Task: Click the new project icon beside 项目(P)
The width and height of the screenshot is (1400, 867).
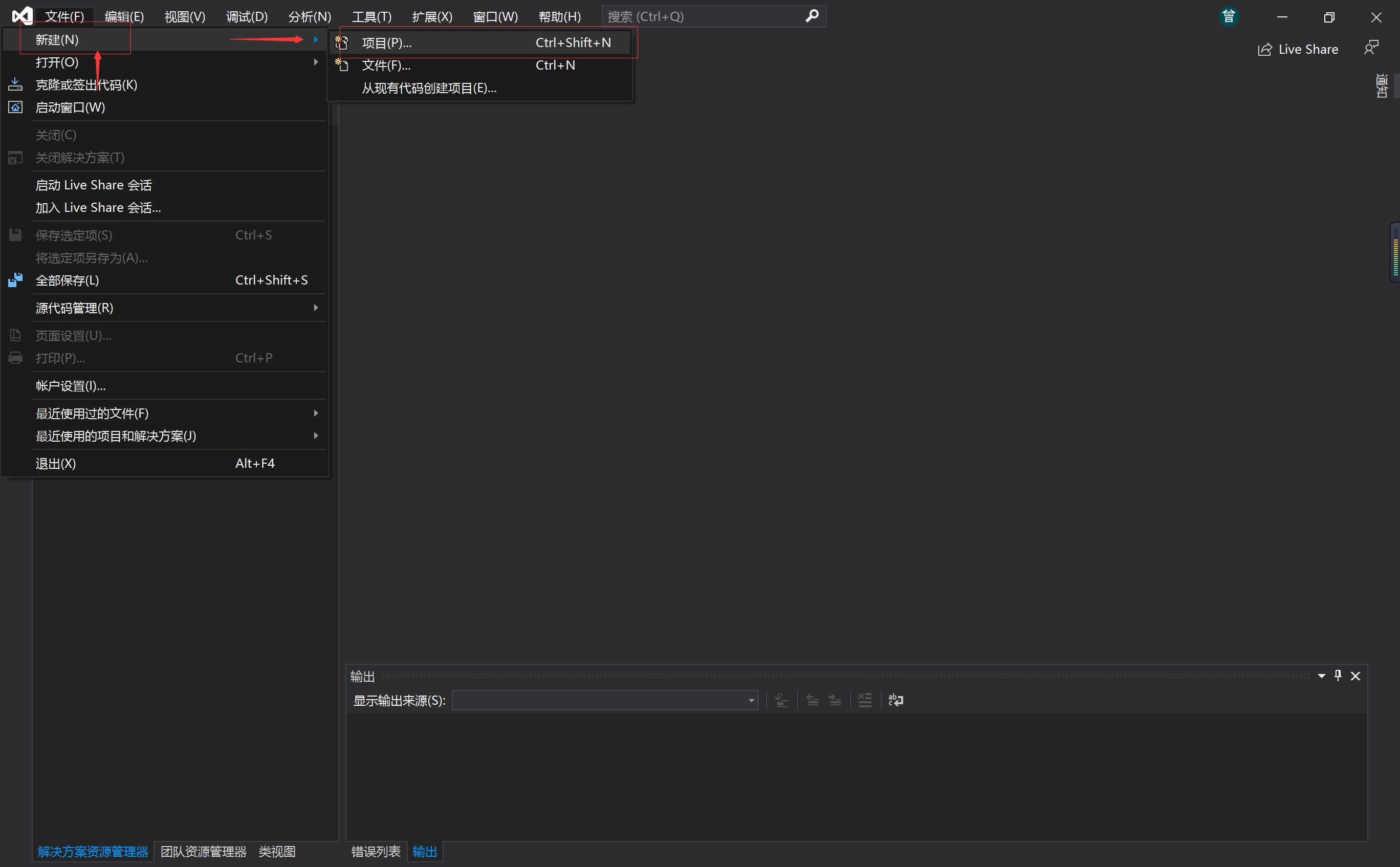Action: [x=342, y=42]
